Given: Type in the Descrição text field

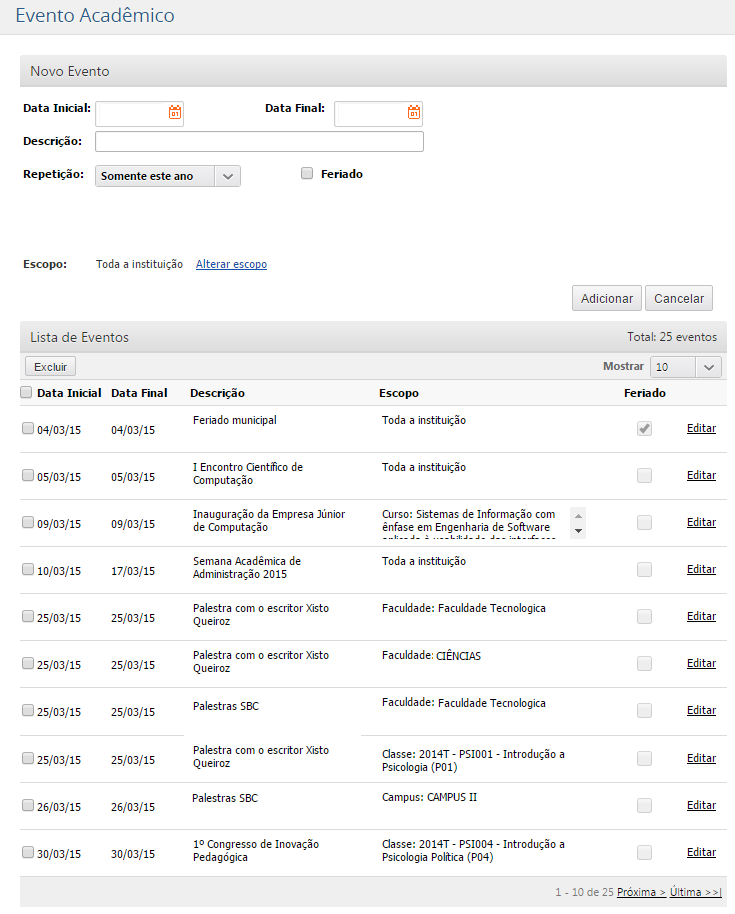Looking at the screenshot, I should pyautogui.click(x=259, y=141).
